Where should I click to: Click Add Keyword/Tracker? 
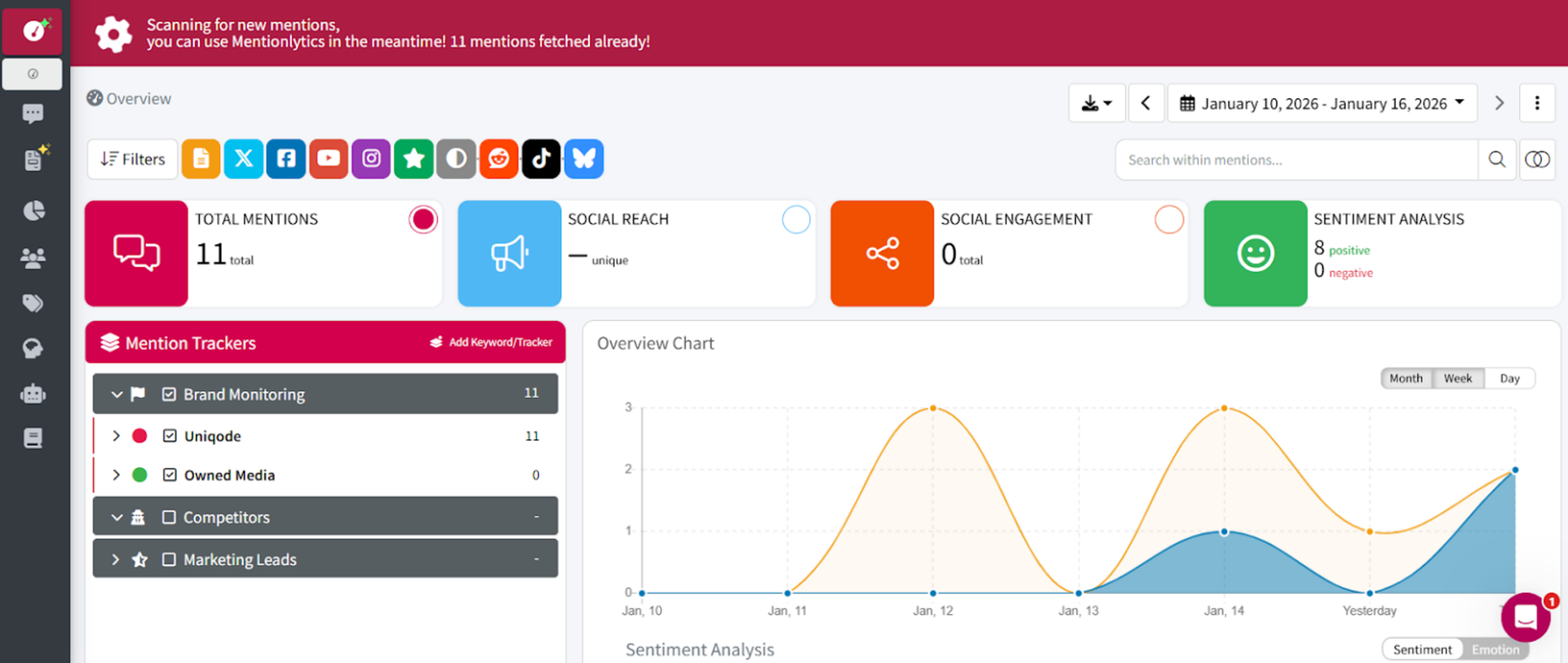pos(491,342)
